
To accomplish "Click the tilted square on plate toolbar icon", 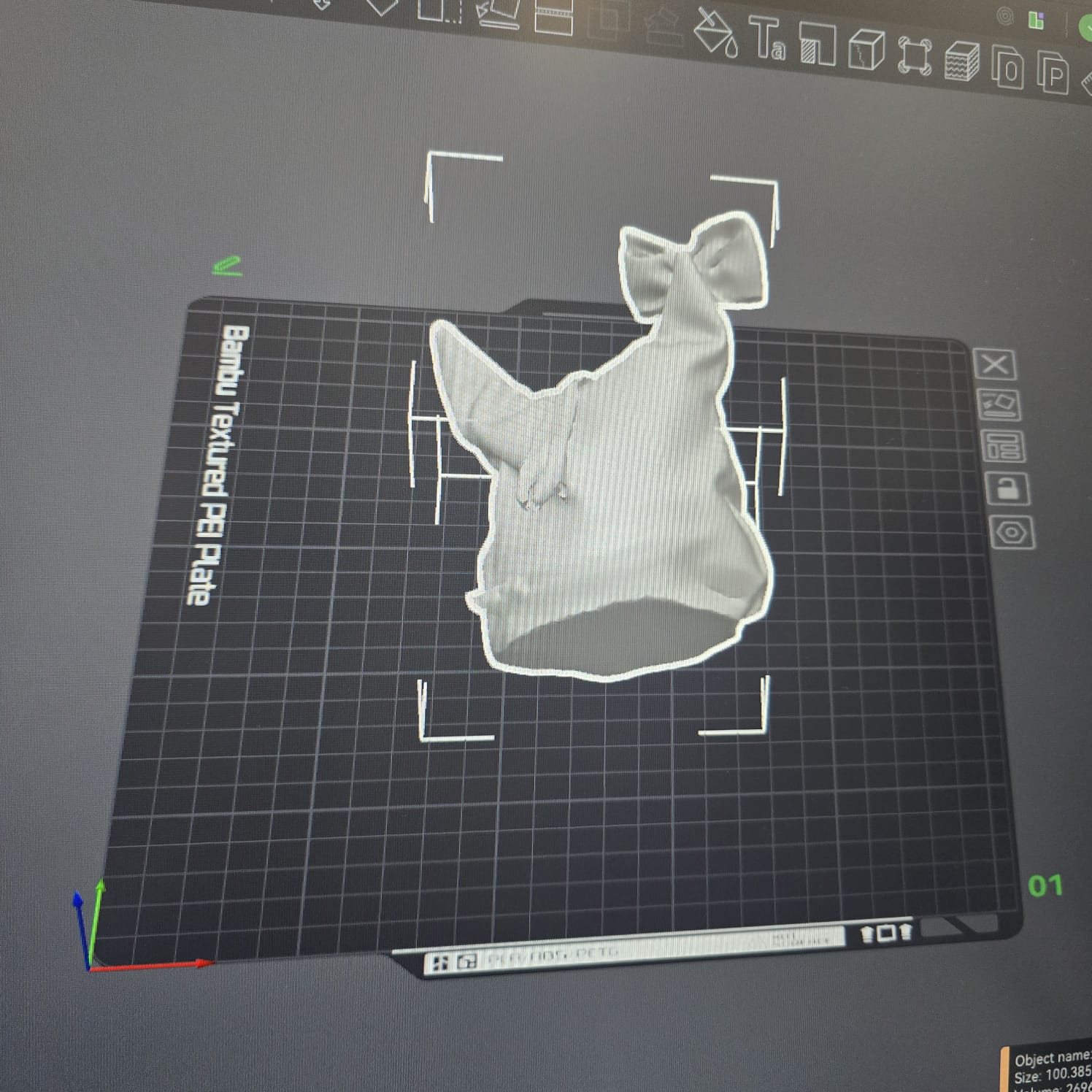I will pyautogui.click(x=498, y=13).
